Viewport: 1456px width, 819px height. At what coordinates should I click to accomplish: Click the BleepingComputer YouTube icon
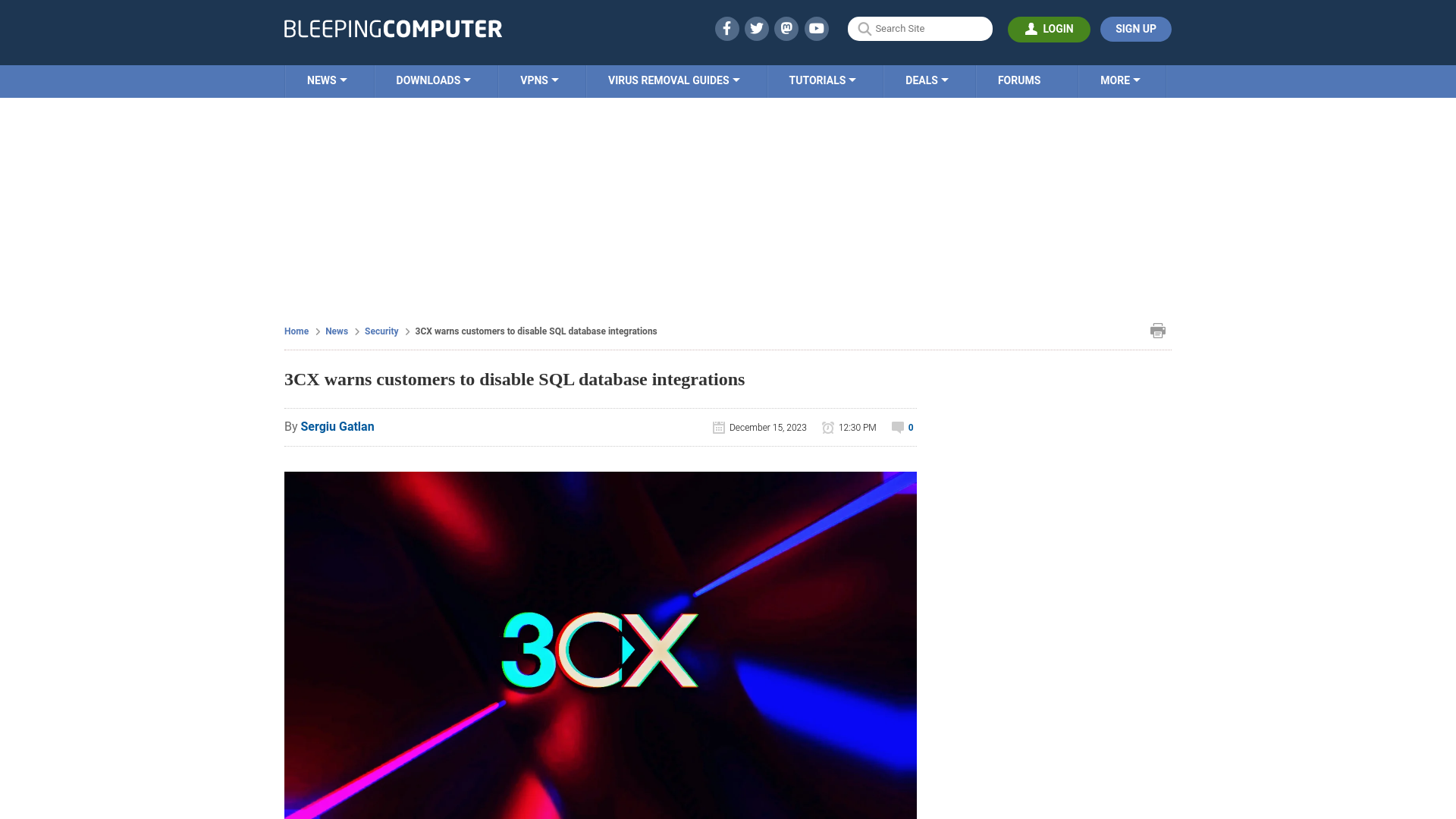coord(817,28)
